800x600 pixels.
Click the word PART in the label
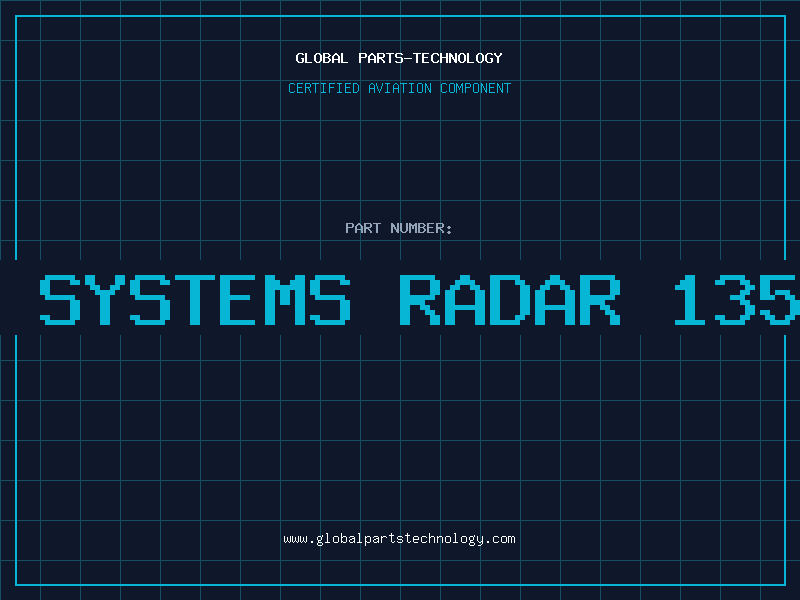click(x=362, y=228)
